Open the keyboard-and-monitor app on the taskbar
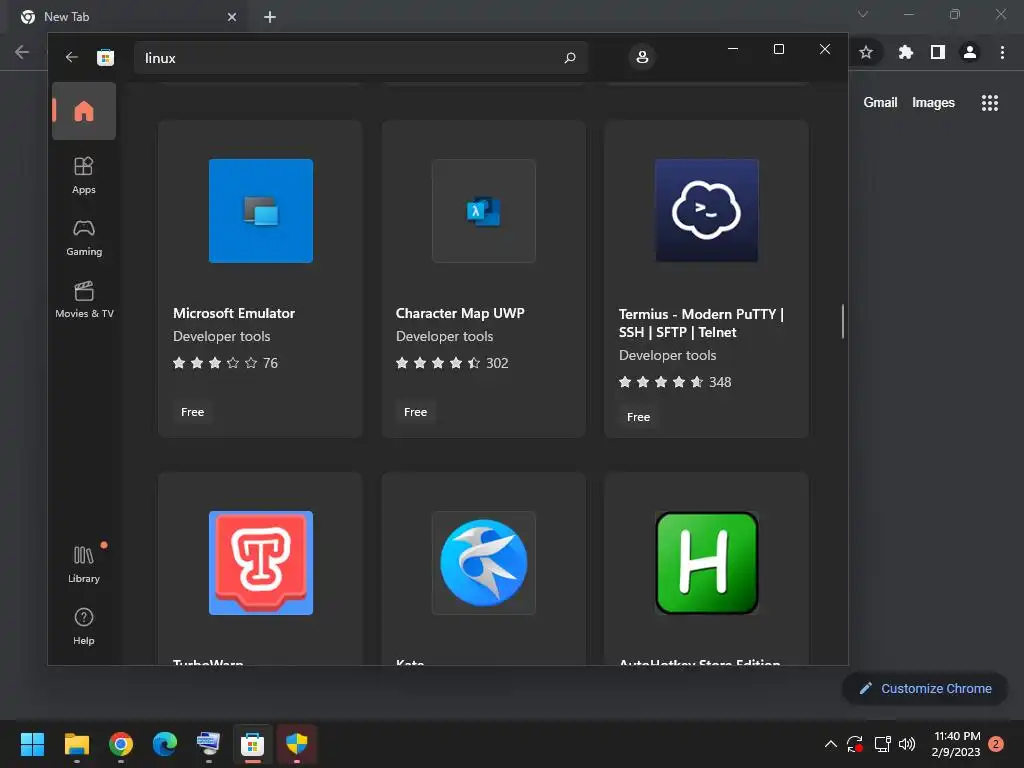Viewport: 1024px width, 768px height. pyautogui.click(x=208, y=744)
